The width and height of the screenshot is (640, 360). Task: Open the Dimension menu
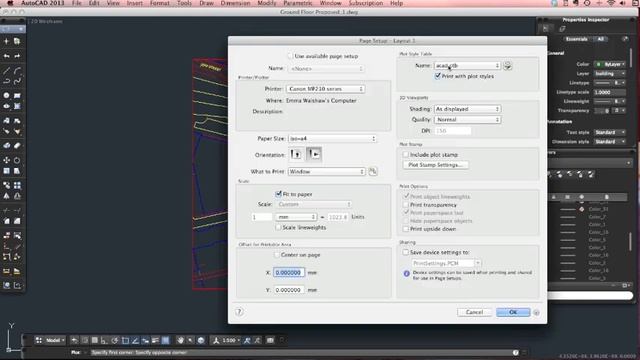coord(235,3)
